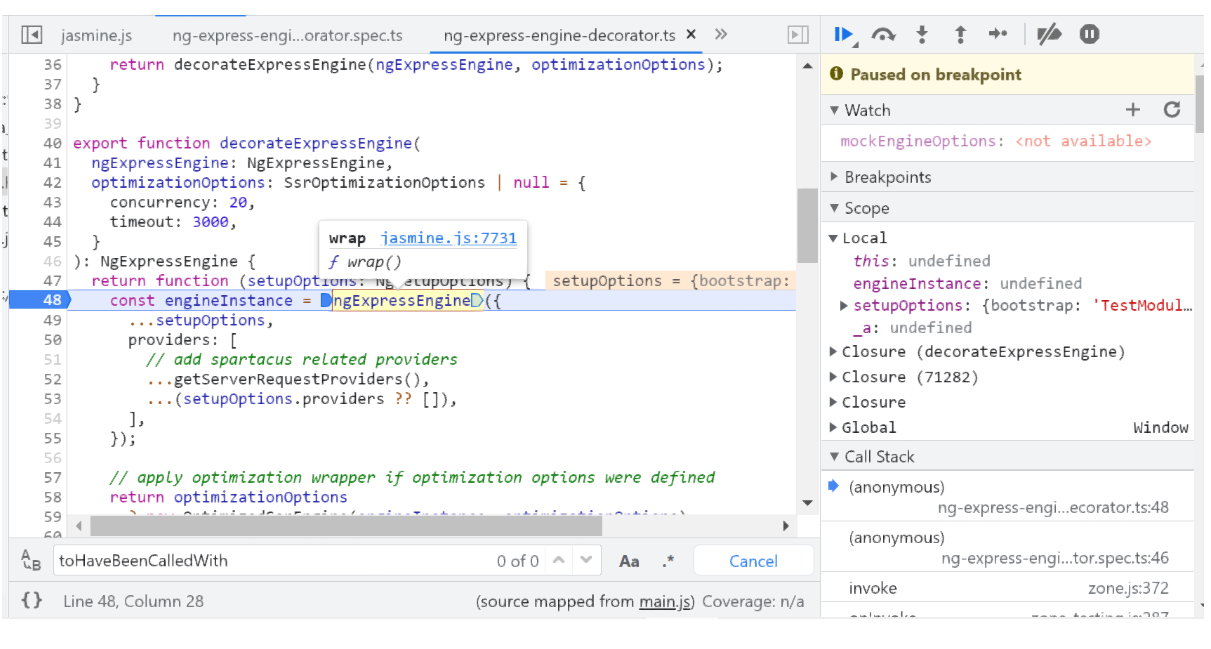Step into next function call
The image size is (1211, 649).
pos(922,35)
